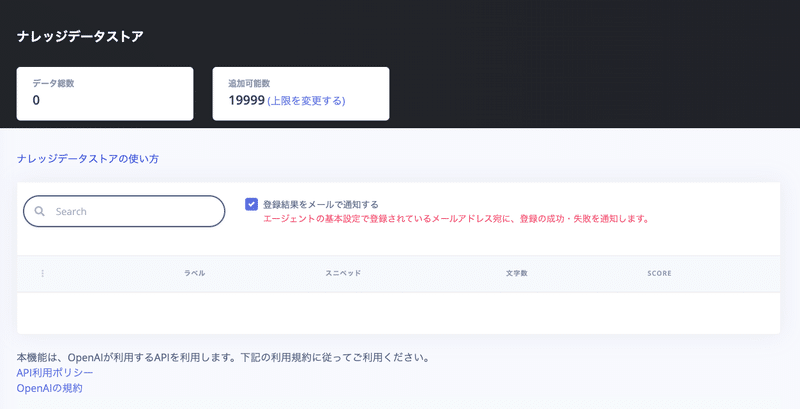Viewport: 800px width, 409px height.
Task: Click the red email notification description text
Action: (456, 219)
